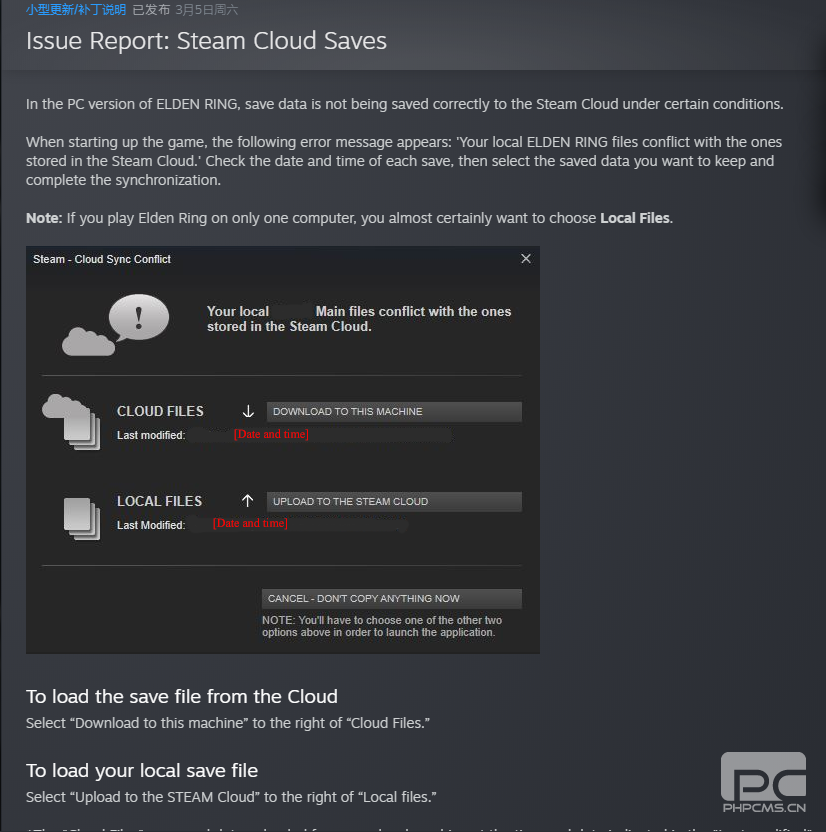
Task: Choose Cancel - Don't Copy Anything Now
Action: 393,599
